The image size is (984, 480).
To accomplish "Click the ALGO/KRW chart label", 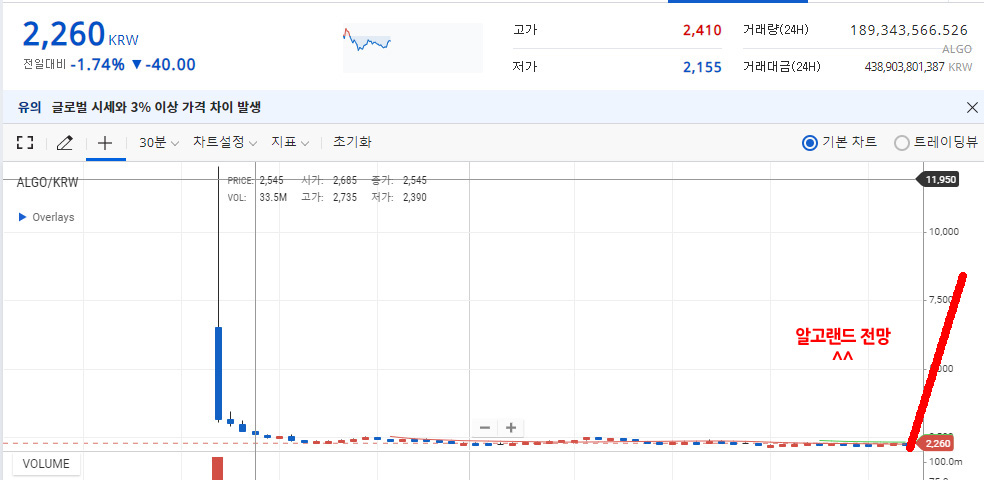I will (48, 183).
